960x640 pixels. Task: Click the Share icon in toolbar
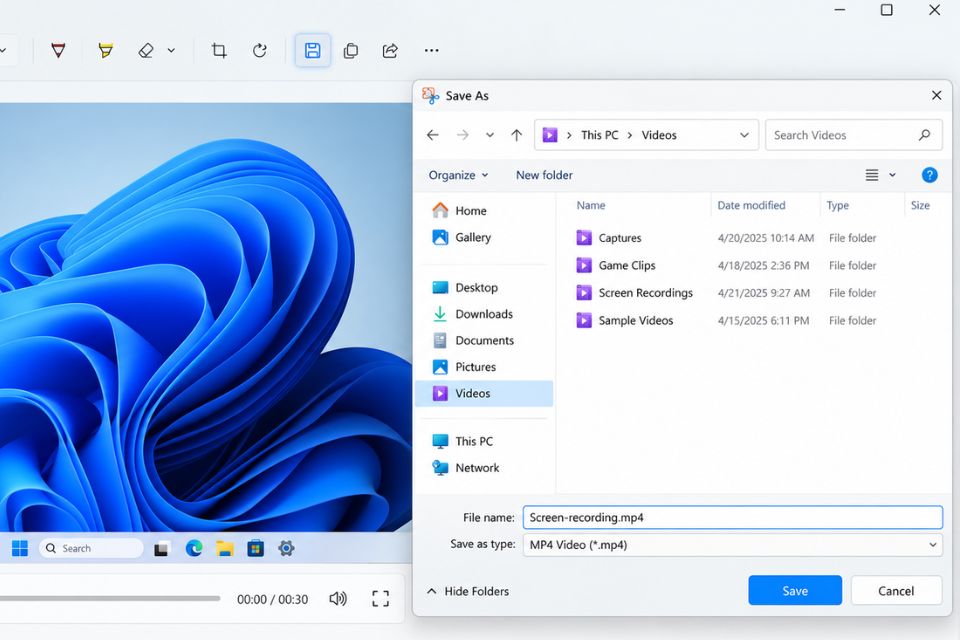click(x=390, y=50)
